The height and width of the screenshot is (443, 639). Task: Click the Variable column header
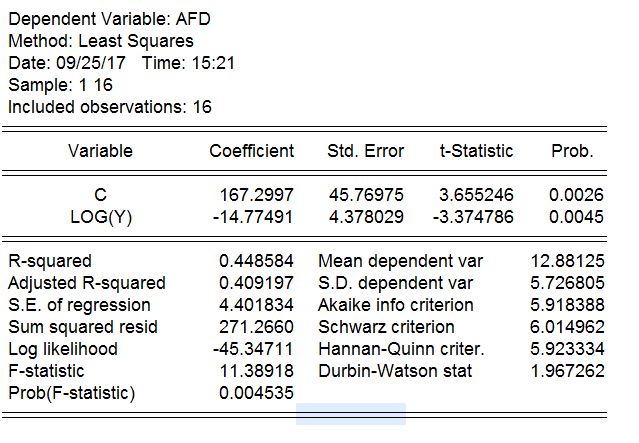pyautogui.click(x=100, y=151)
